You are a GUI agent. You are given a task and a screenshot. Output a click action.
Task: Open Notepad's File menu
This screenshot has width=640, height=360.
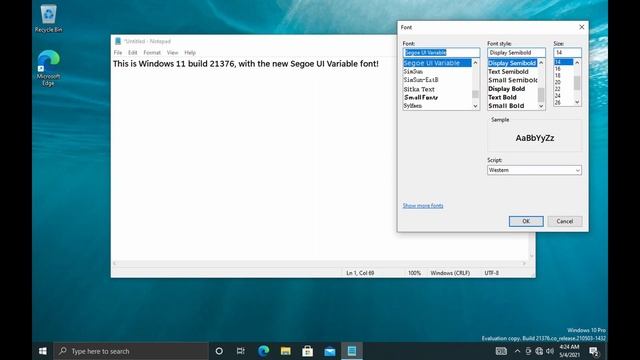coord(118,53)
